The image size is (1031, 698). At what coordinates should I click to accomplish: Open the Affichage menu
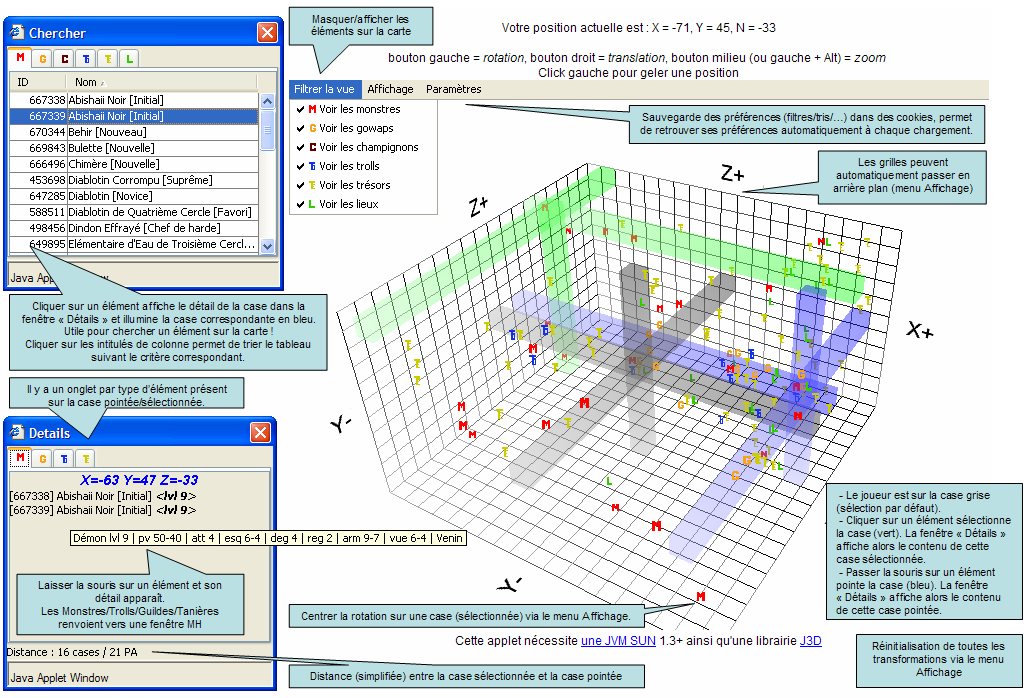point(390,89)
